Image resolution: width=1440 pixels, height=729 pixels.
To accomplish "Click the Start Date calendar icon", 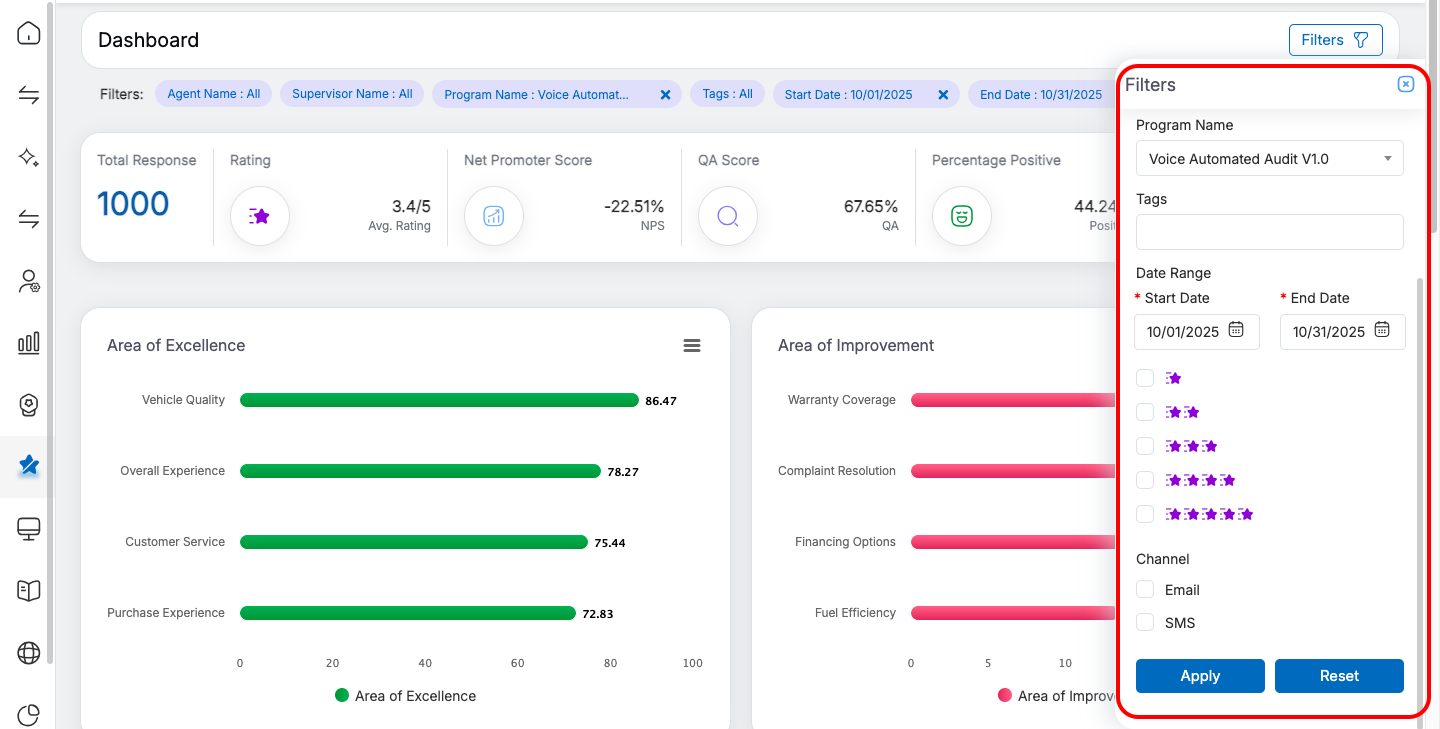I will [1236, 330].
